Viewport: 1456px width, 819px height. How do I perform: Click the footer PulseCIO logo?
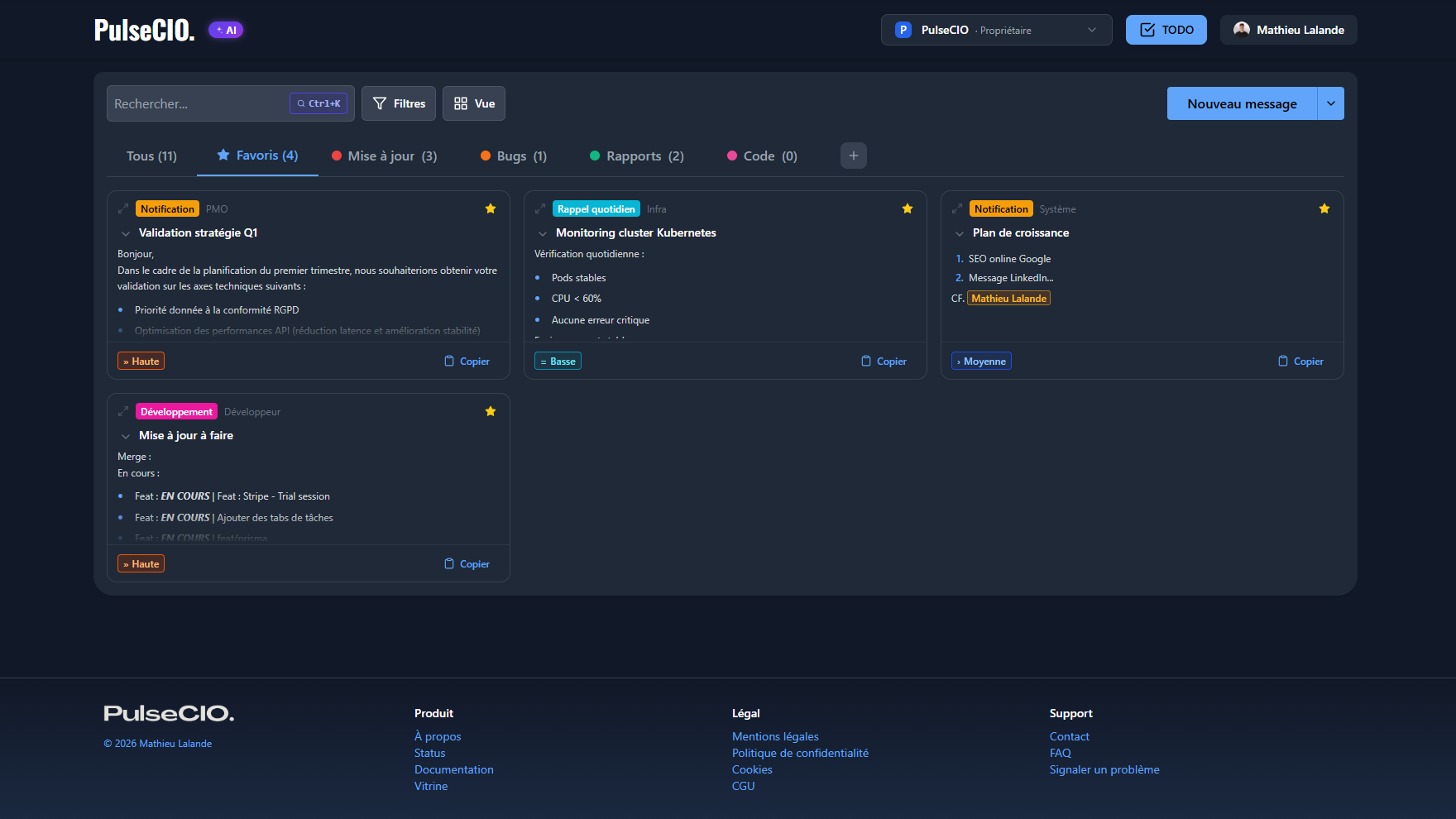pos(169,713)
